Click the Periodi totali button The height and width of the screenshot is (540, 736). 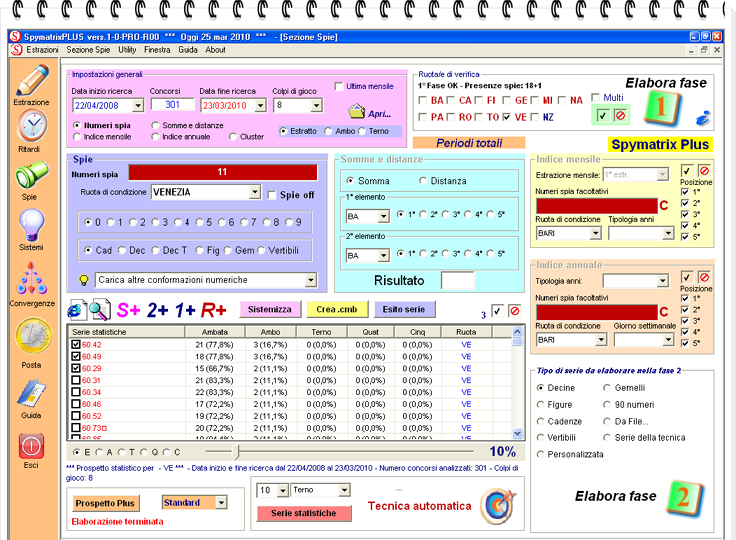tap(469, 143)
